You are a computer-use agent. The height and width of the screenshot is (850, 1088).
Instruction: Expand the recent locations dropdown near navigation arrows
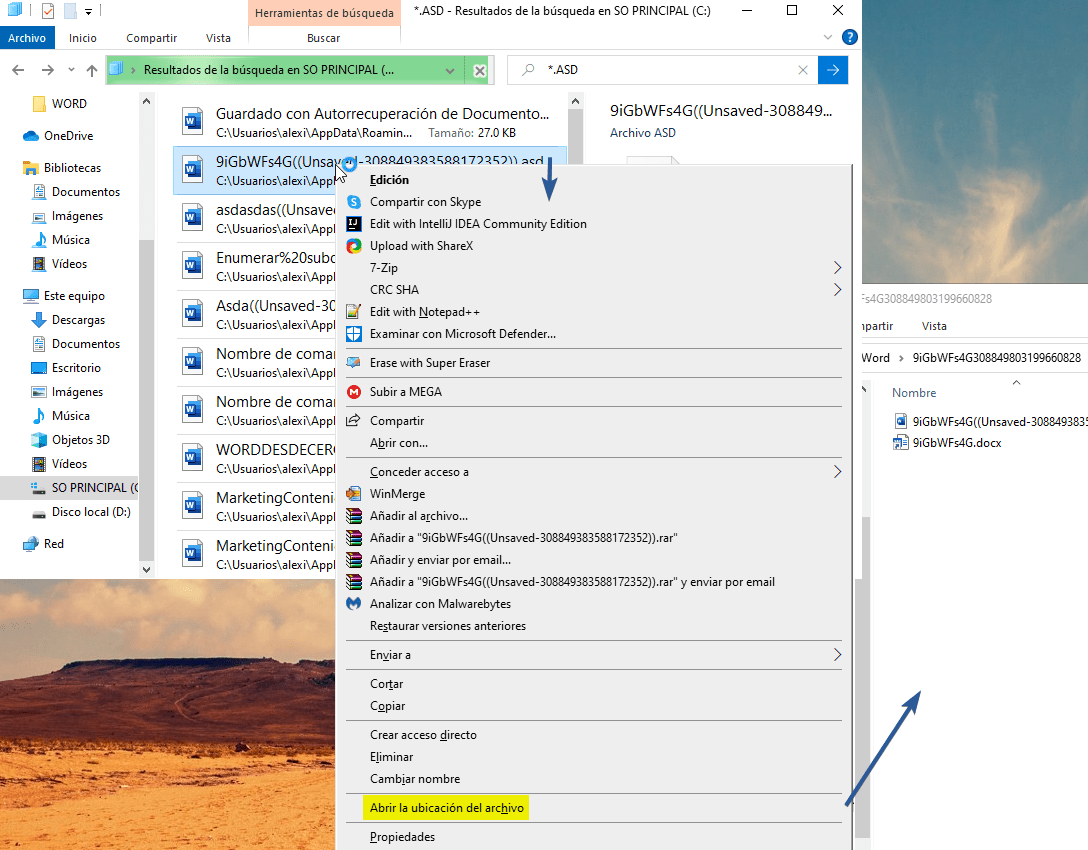(x=71, y=70)
